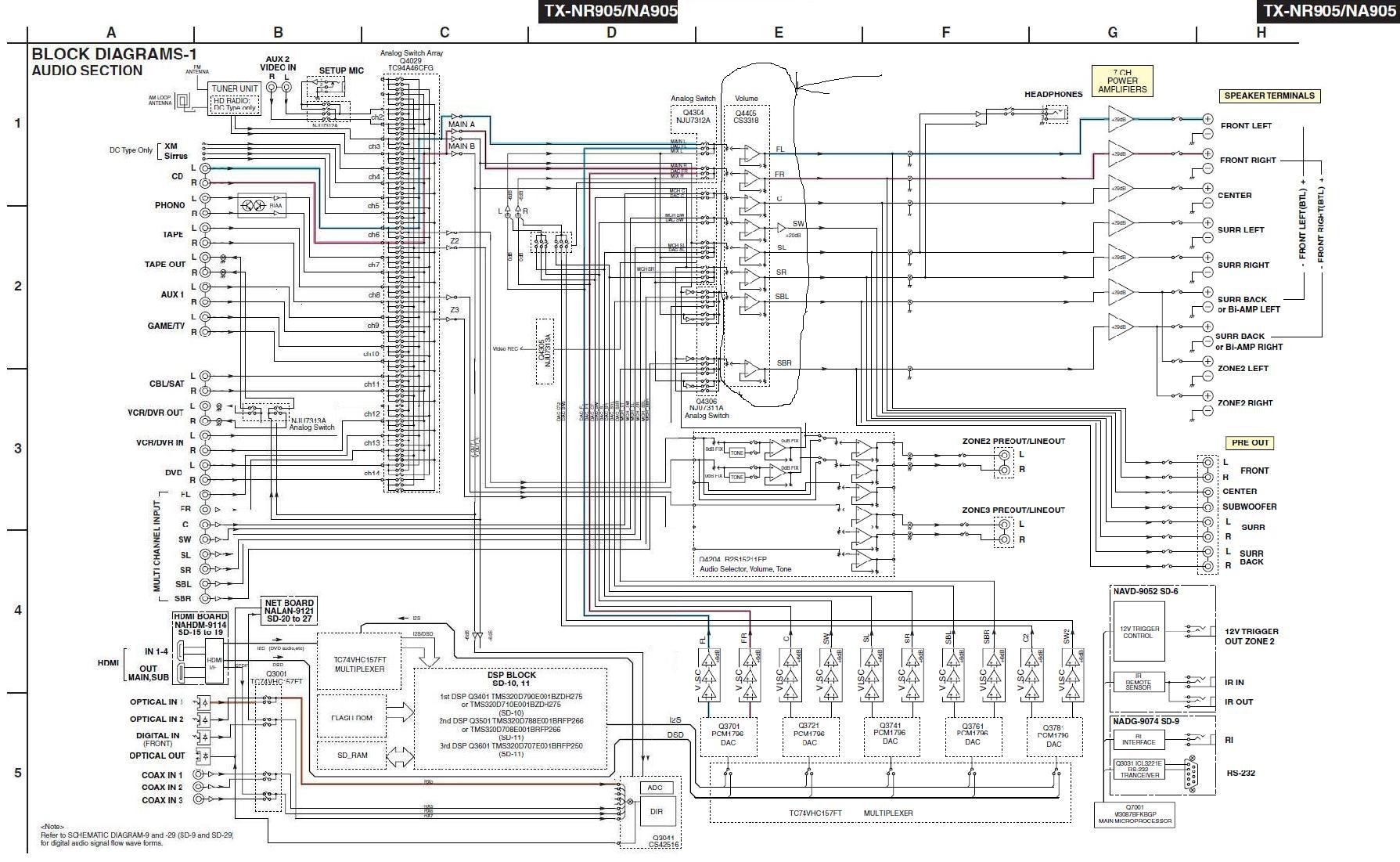This screenshot has height=862, width=1400.
Task: Click the column header letter 'D'
Action: coord(611,32)
